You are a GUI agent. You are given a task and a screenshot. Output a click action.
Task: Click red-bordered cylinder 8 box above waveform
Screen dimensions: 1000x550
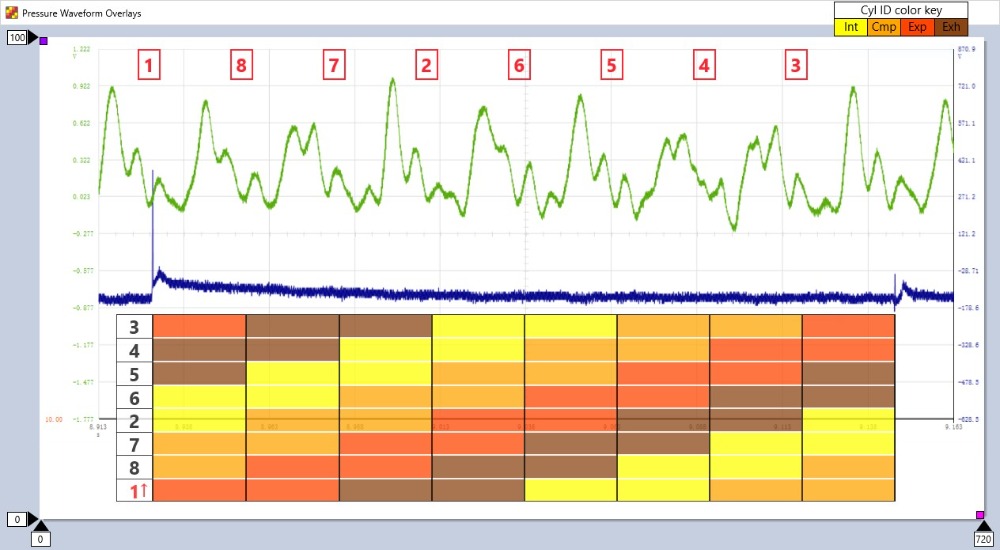click(240, 66)
